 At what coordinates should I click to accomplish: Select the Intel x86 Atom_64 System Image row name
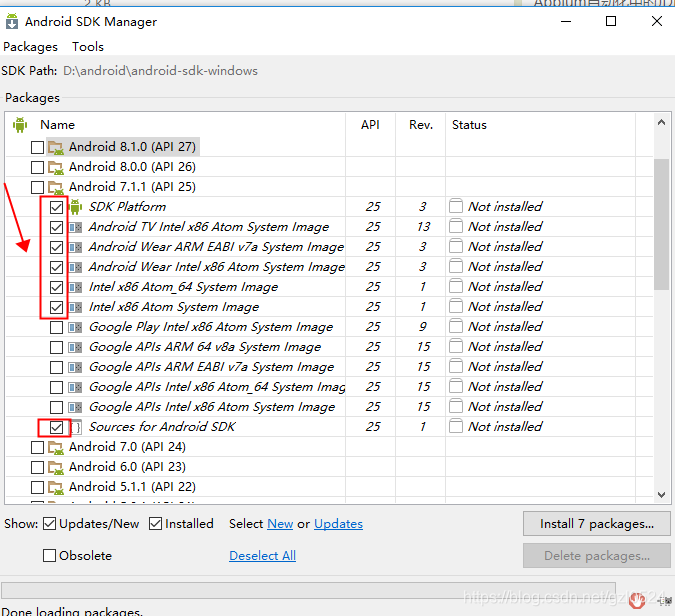(x=183, y=287)
